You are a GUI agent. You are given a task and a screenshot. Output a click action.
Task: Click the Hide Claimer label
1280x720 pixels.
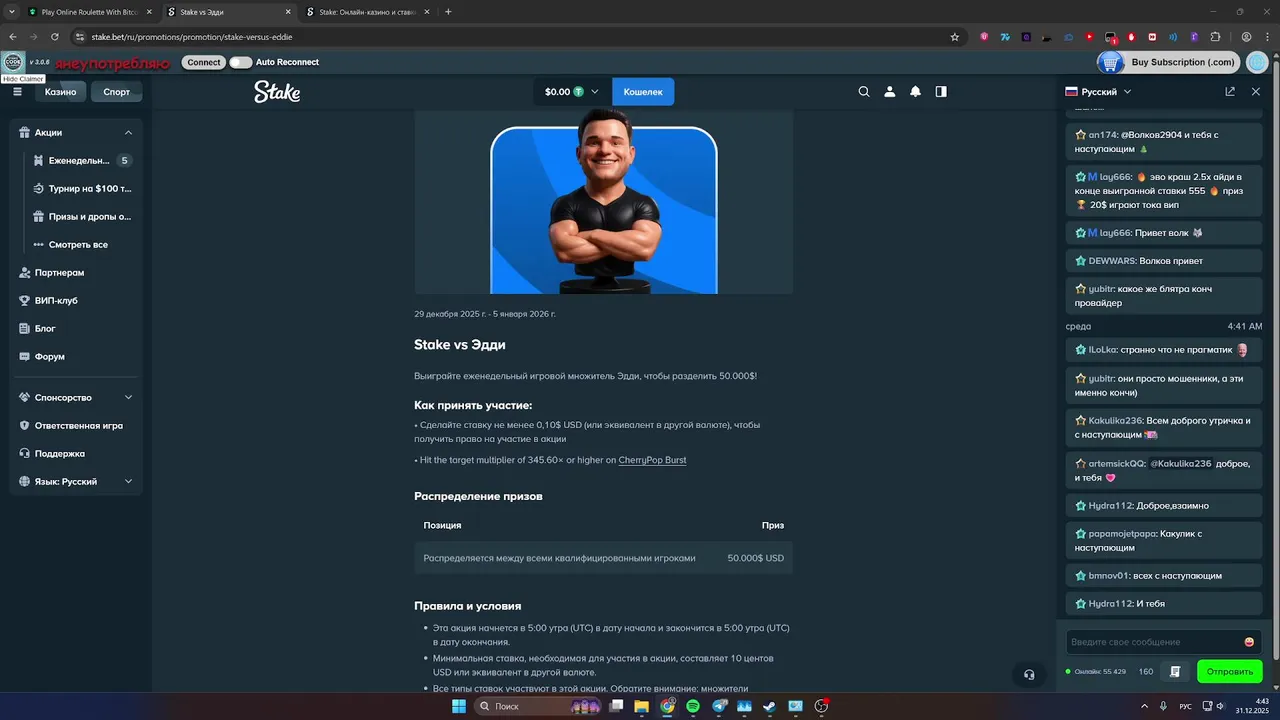(x=22, y=78)
